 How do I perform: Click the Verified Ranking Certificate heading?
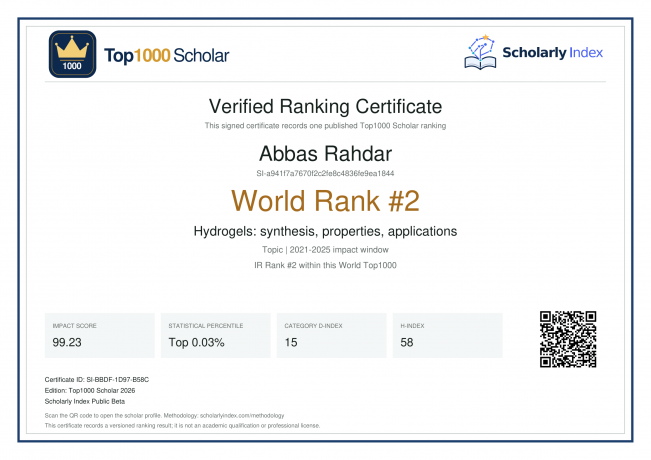(326, 106)
